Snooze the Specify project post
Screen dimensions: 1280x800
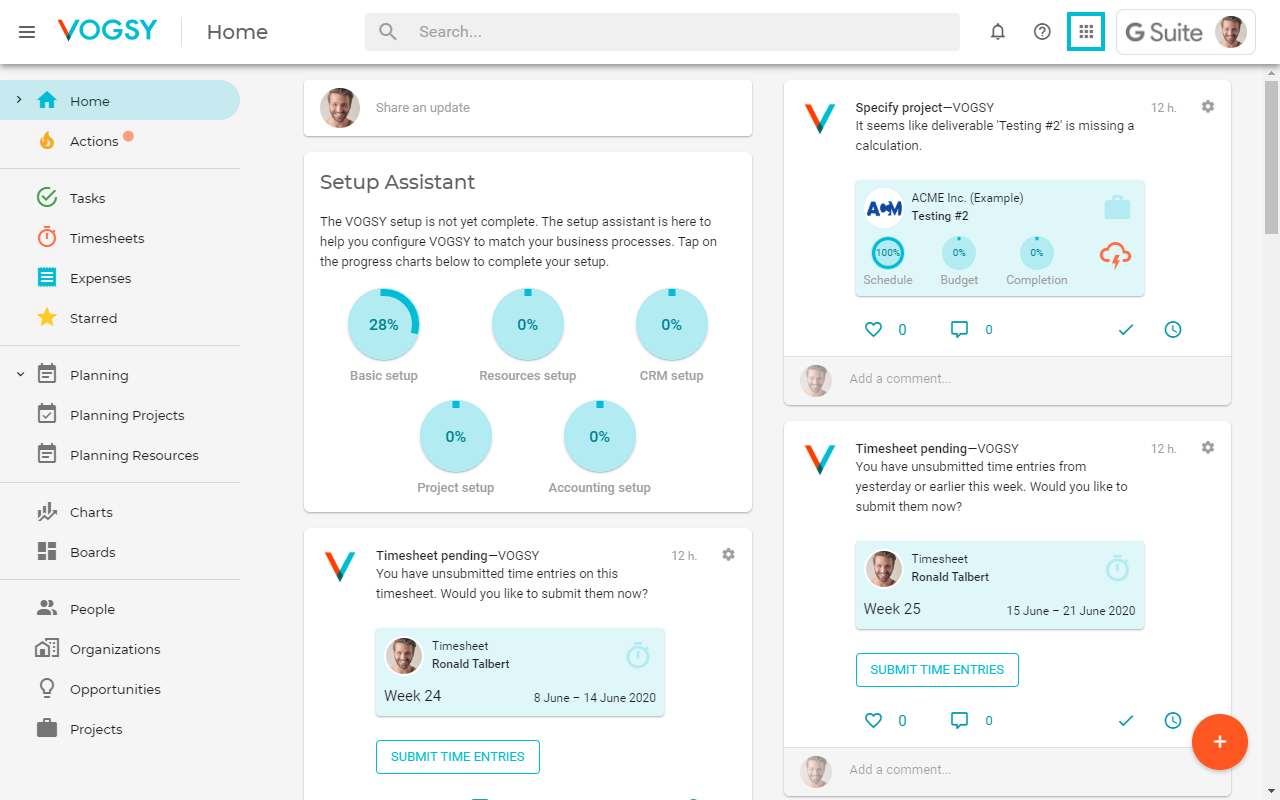(x=1173, y=329)
